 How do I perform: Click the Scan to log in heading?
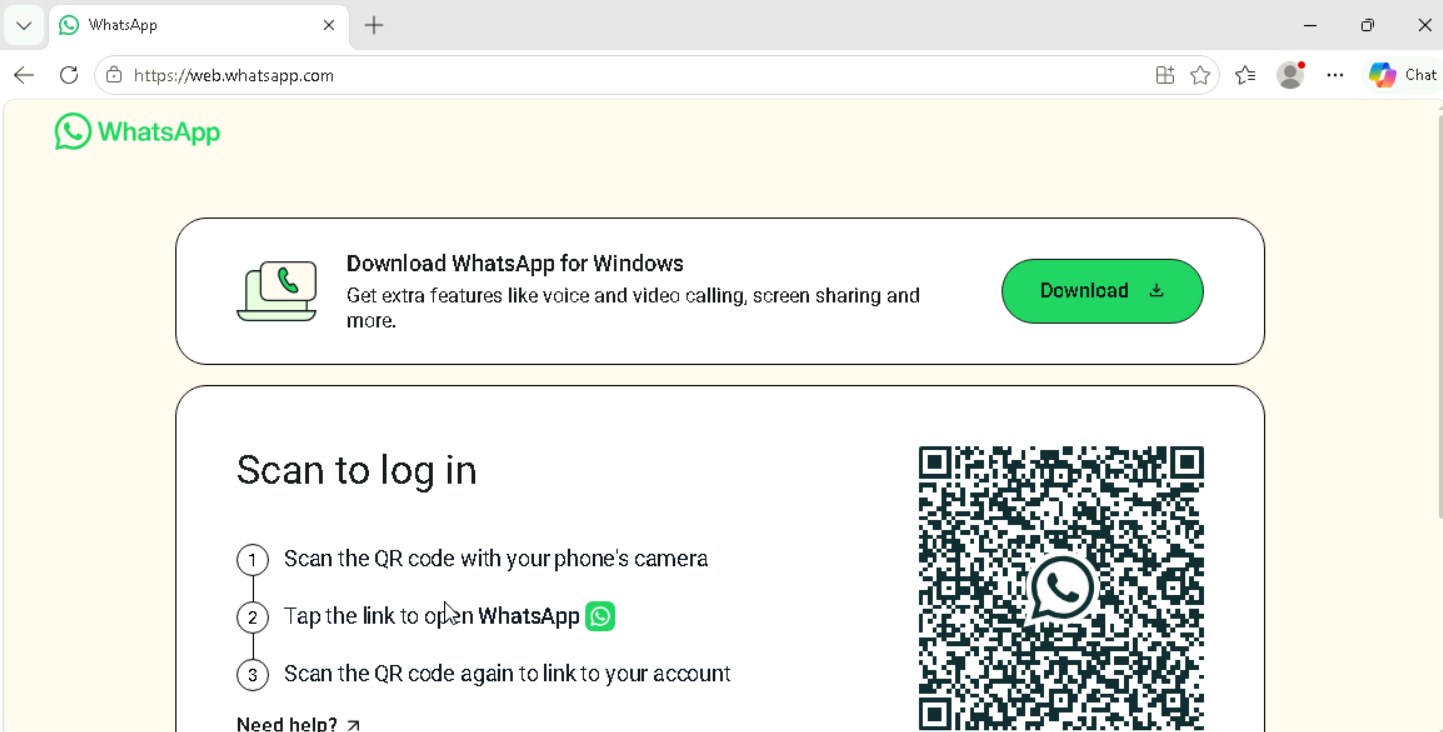[356, 470]
